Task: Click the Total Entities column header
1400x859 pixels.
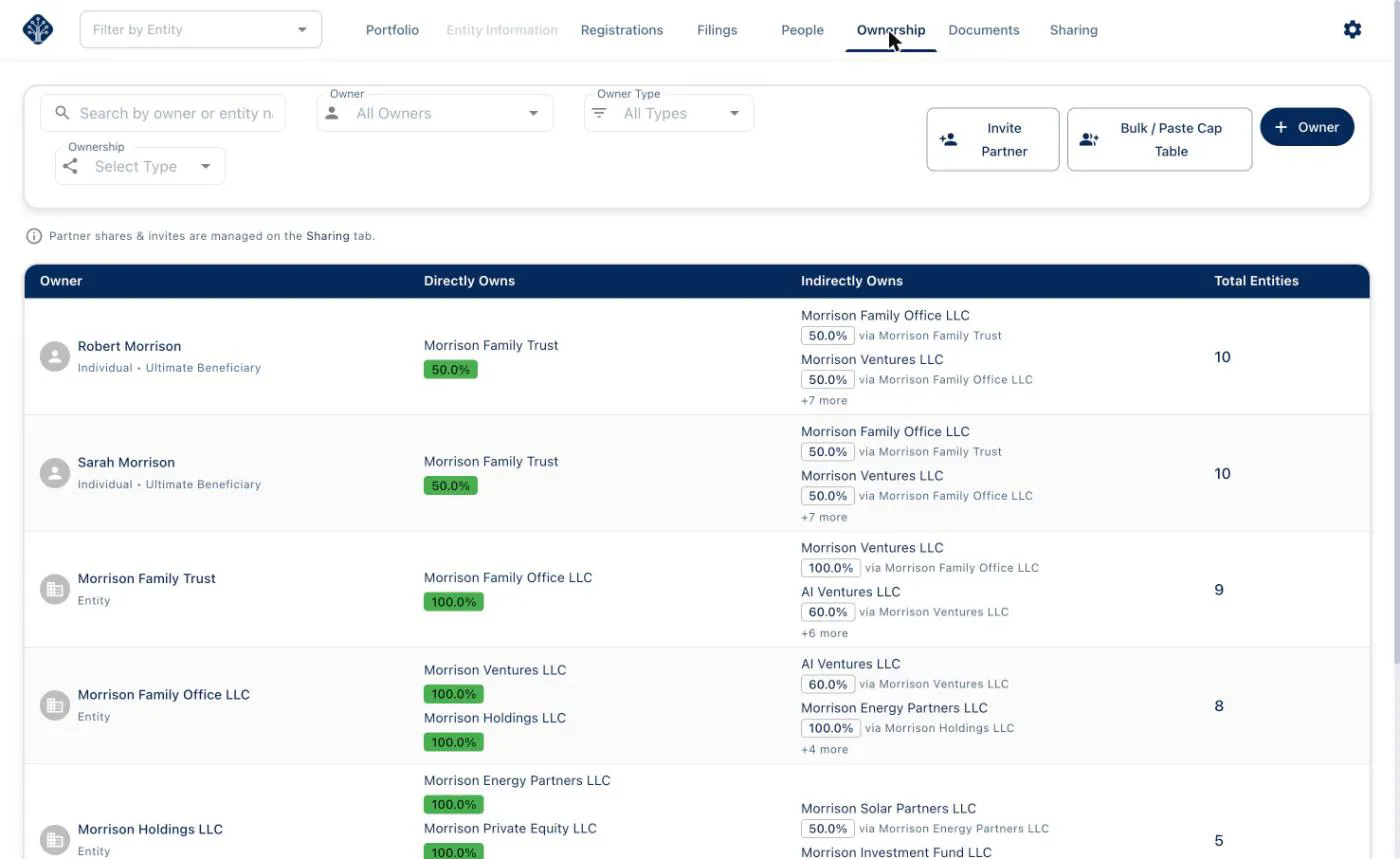Action: [x=1256, y=281]
